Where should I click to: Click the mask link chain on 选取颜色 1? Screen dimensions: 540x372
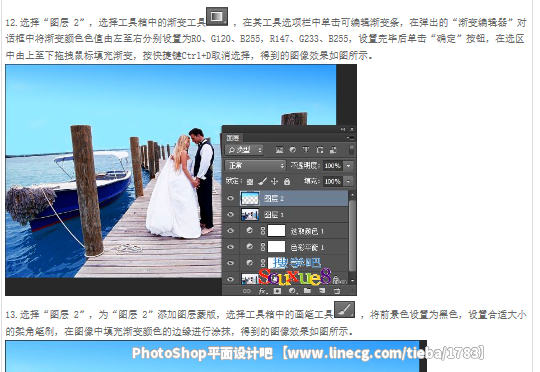click(263, 230)
